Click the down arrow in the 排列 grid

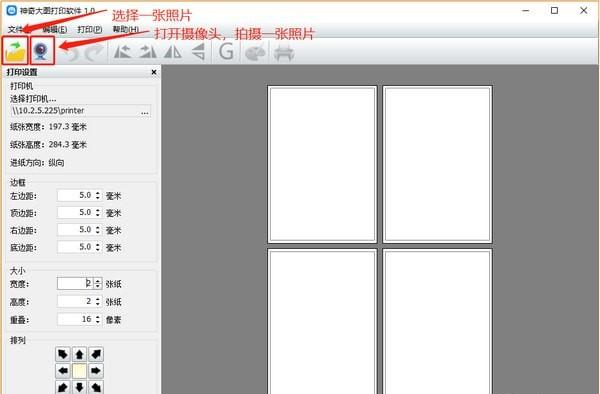point(79,387)
